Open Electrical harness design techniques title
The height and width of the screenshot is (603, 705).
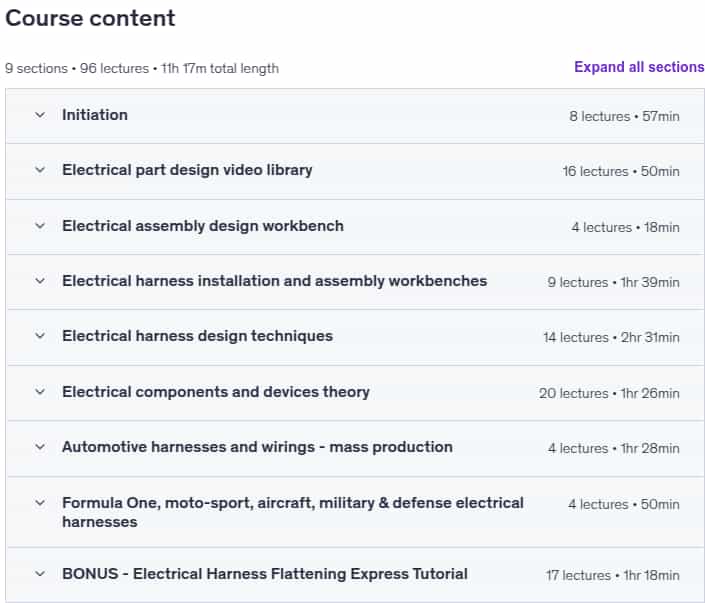click(x=197, y=336)
